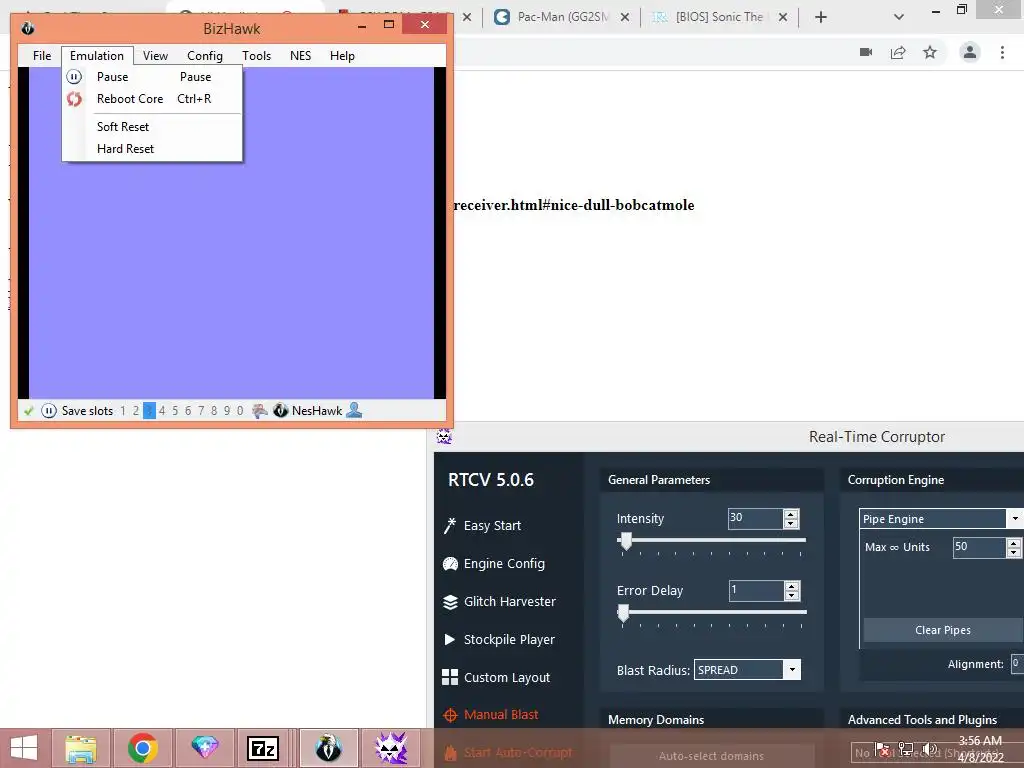
Task: Open the View menu in BizHawk
Action: tap(155, 56)
